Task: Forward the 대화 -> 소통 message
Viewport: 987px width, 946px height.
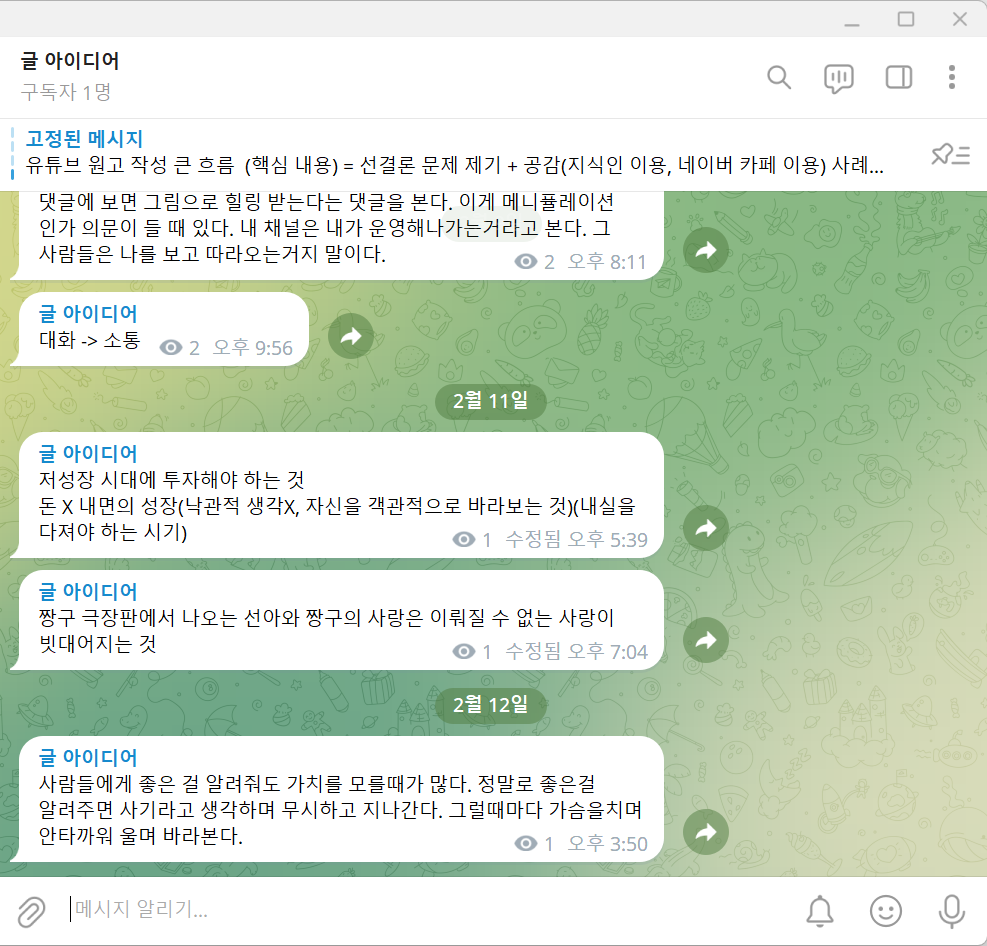Action: pyautogui.click(x=351, y=336)
